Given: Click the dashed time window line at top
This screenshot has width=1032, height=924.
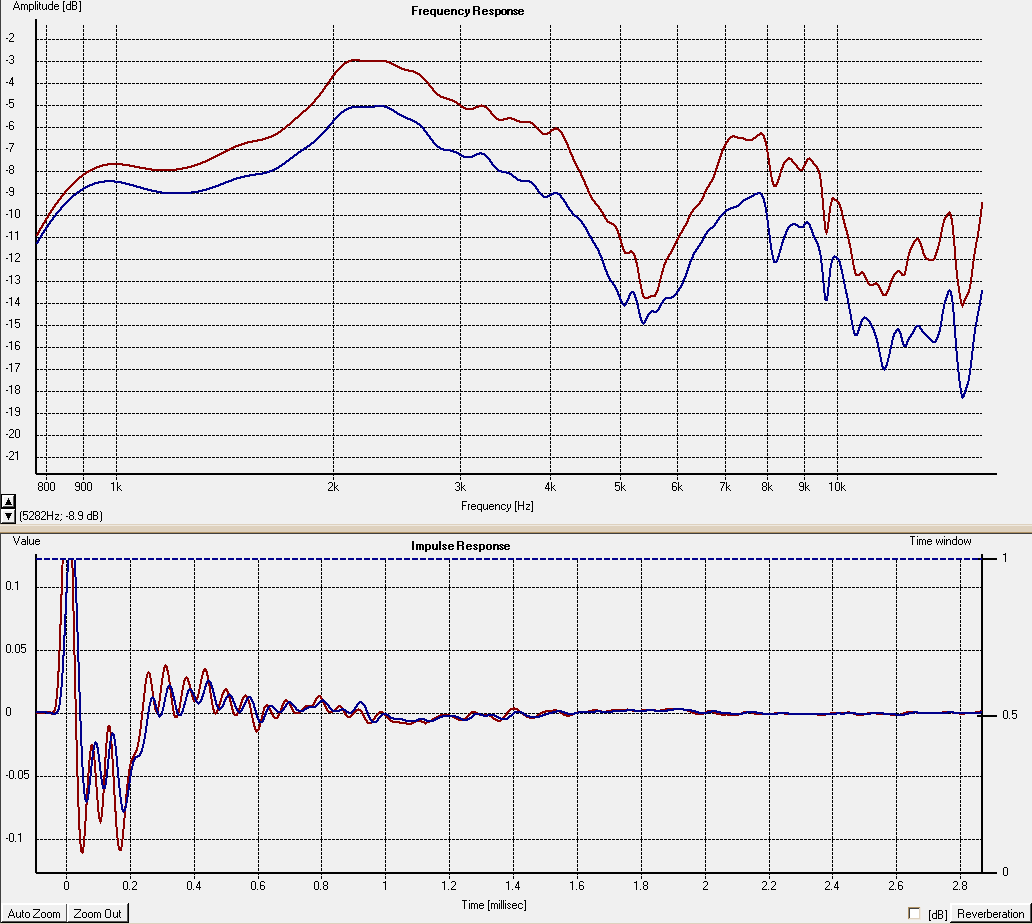Looking at the screenshot, I should 508,559.
